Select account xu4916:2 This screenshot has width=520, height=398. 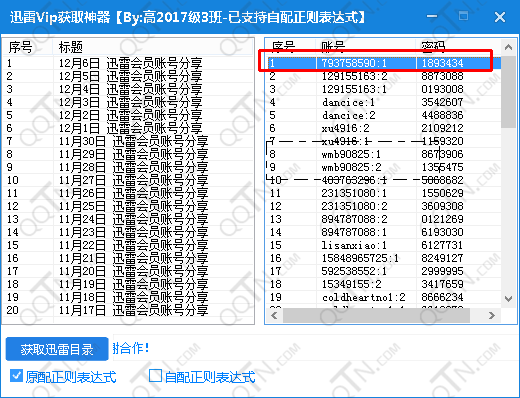pyautogui.click(x=384, y=128)
